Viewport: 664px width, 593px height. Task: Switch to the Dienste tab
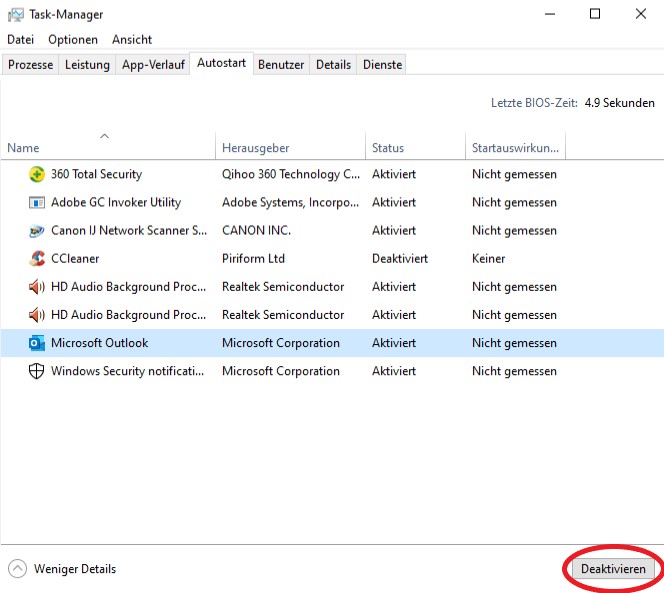tap(382, 64)
